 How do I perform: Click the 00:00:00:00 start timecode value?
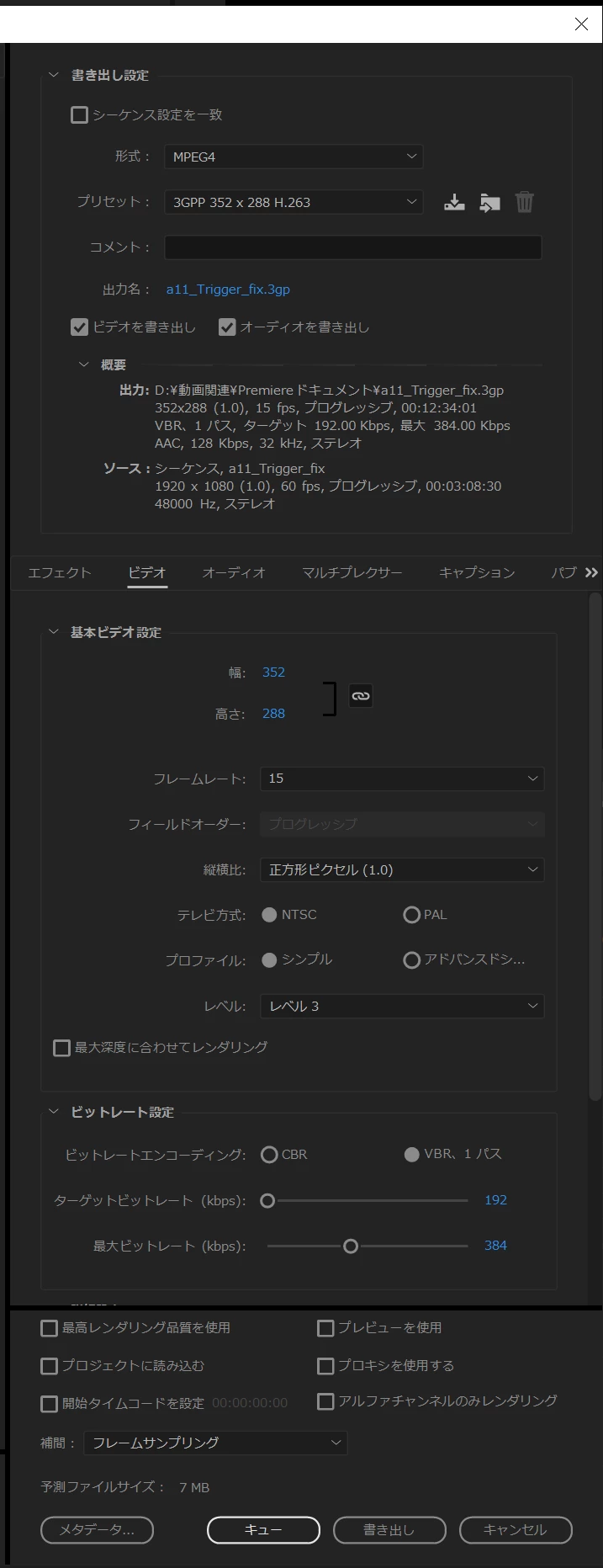tap(250, 1403)
